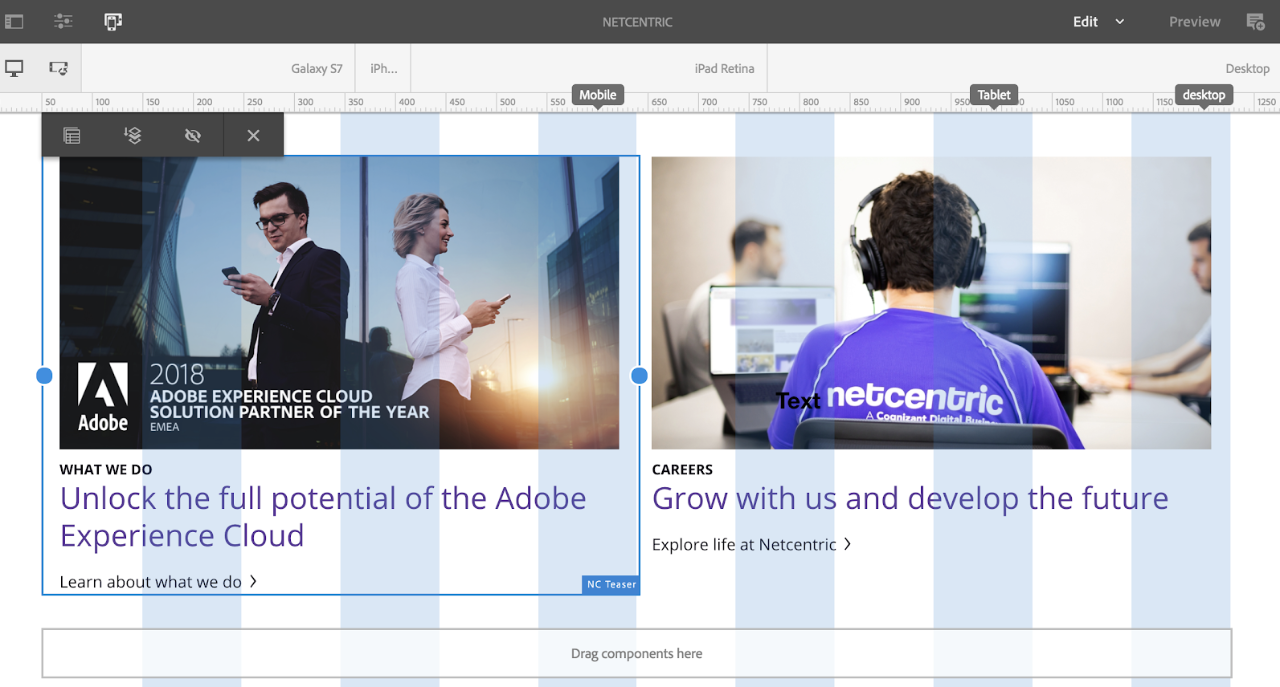
Task: Follow the 'Learn about what we do' link
Action: 159,581
